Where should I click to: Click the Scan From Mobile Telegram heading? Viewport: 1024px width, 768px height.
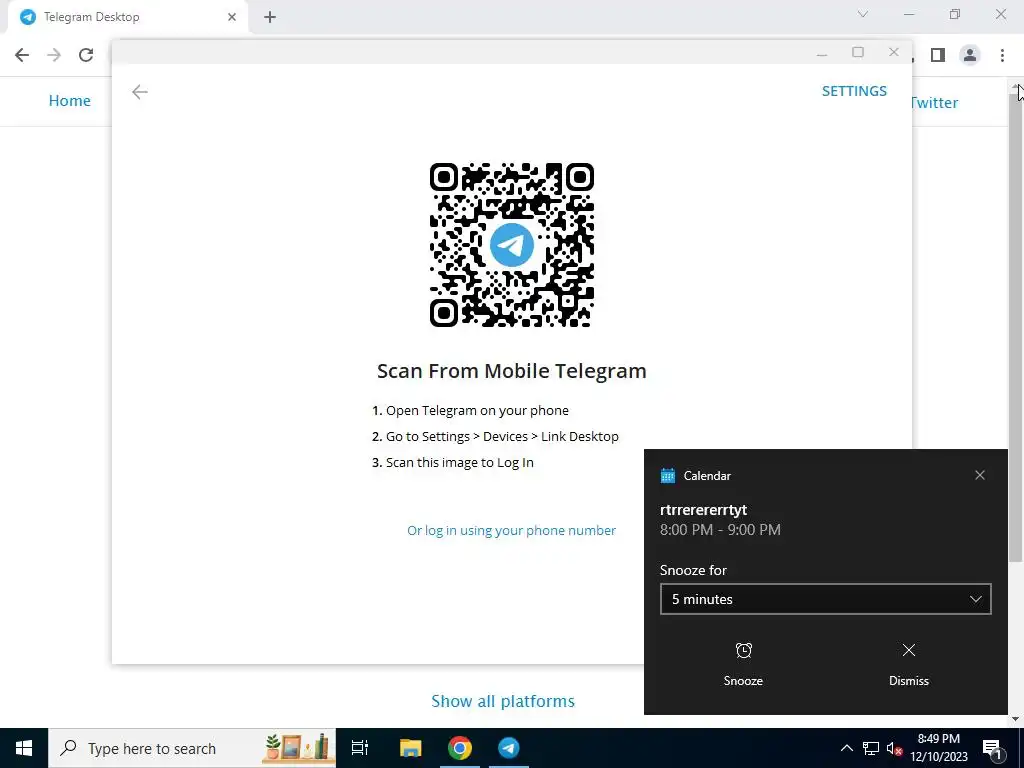click(511, 371)
